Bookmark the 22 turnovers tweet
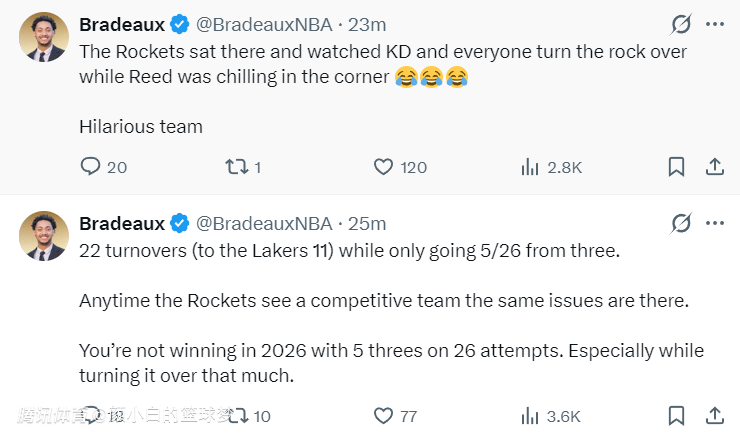The height and width of the screenshot is (439, 740). 677,415
